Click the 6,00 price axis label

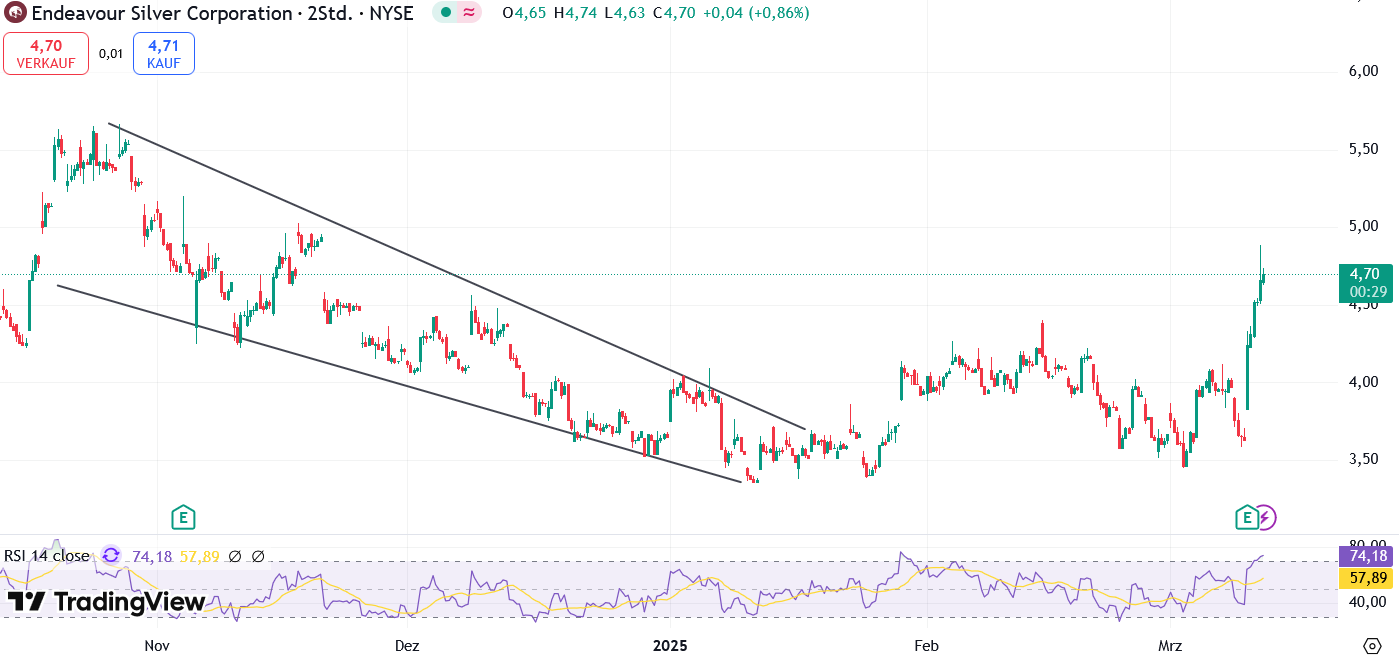[x=1364, y=71]
